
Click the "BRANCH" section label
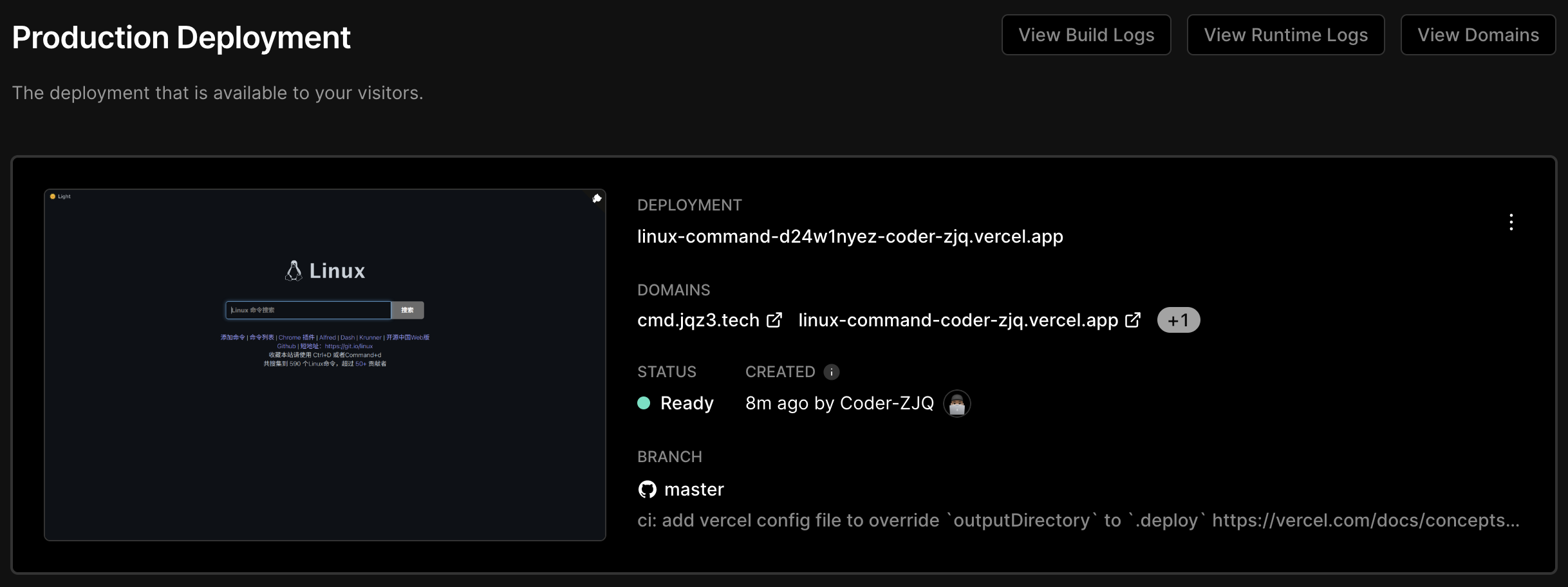click(x=669, y=456)
